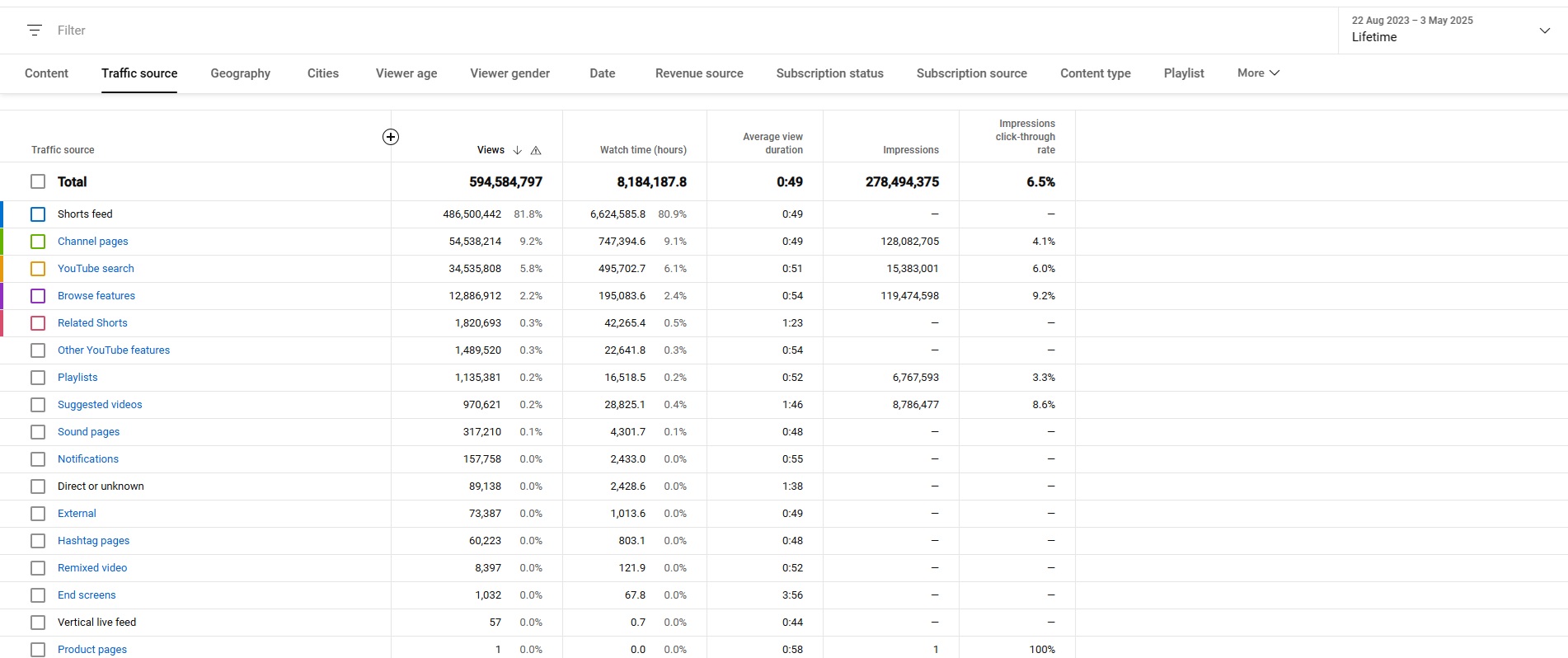Image resolution: width=1568 pixels, height=658 pixels.
Task: Sort by Impressions click-through rate header
Action: coord(1026,137)
